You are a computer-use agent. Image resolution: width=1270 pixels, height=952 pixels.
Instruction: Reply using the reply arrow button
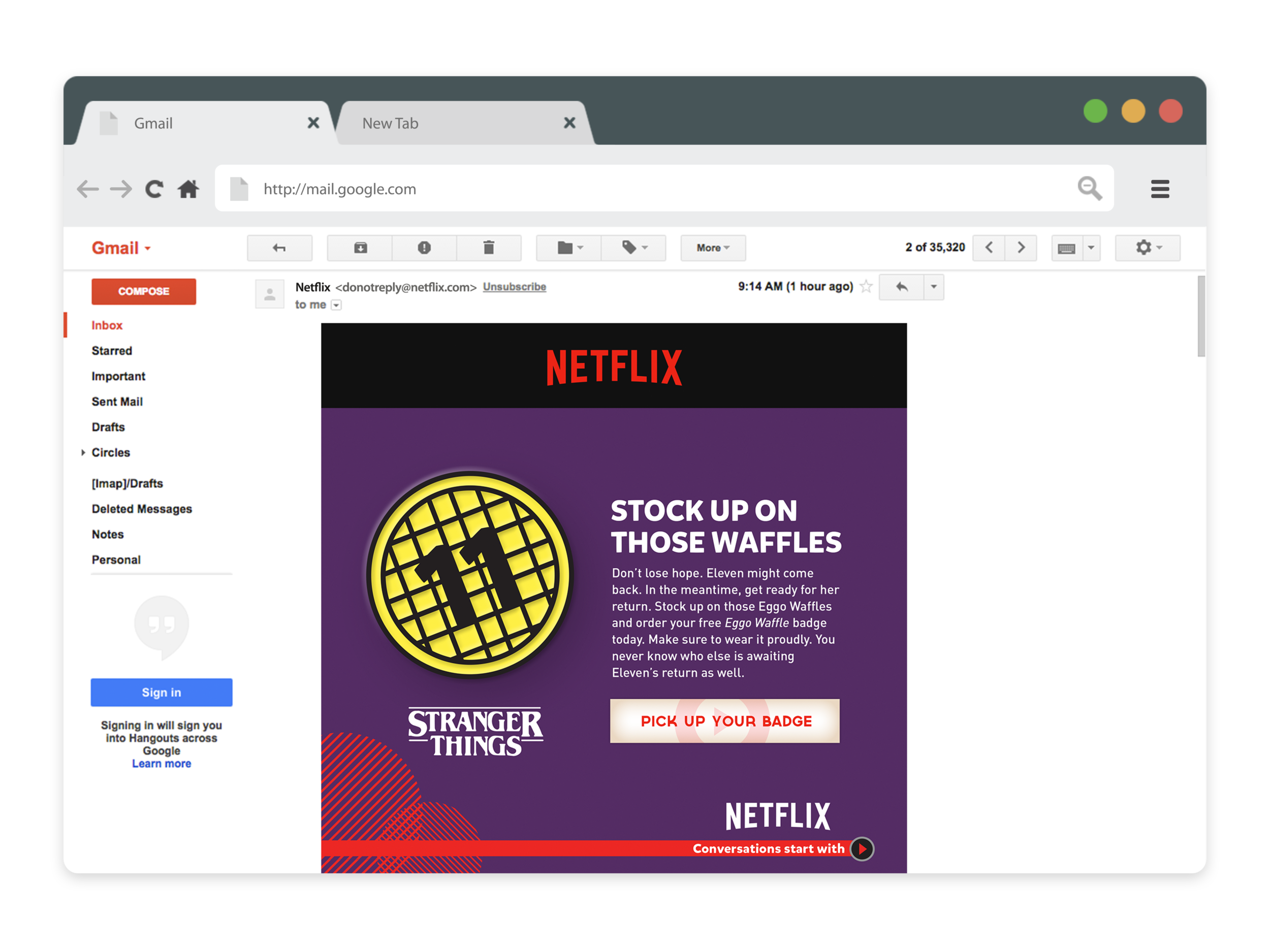(901, 287)
